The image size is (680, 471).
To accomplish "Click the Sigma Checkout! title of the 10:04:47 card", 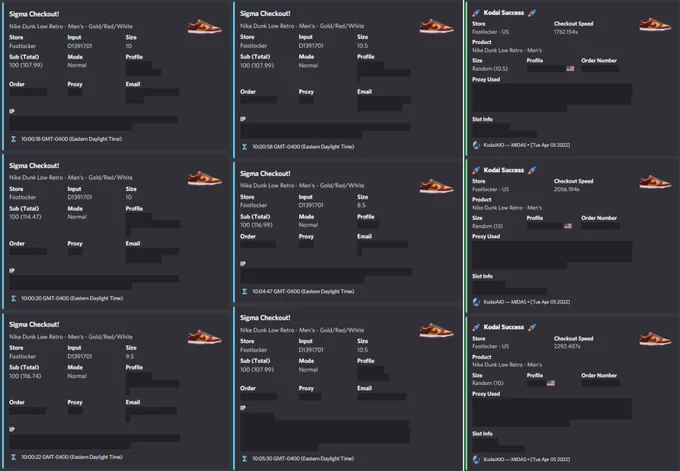I will pos(265,174).
